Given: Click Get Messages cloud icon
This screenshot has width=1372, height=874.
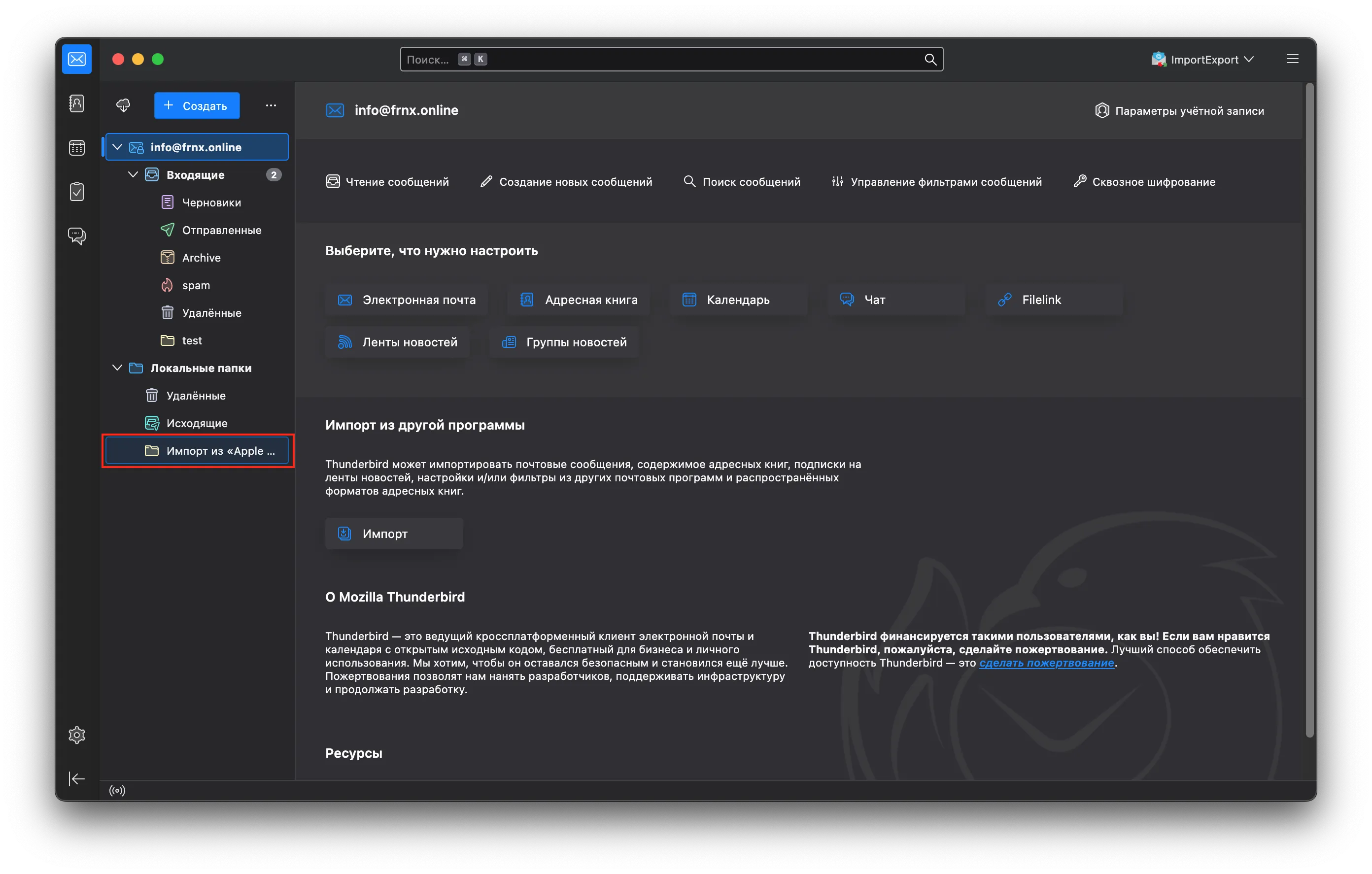Looking at the screenshot, I should [x=123, y=105].
